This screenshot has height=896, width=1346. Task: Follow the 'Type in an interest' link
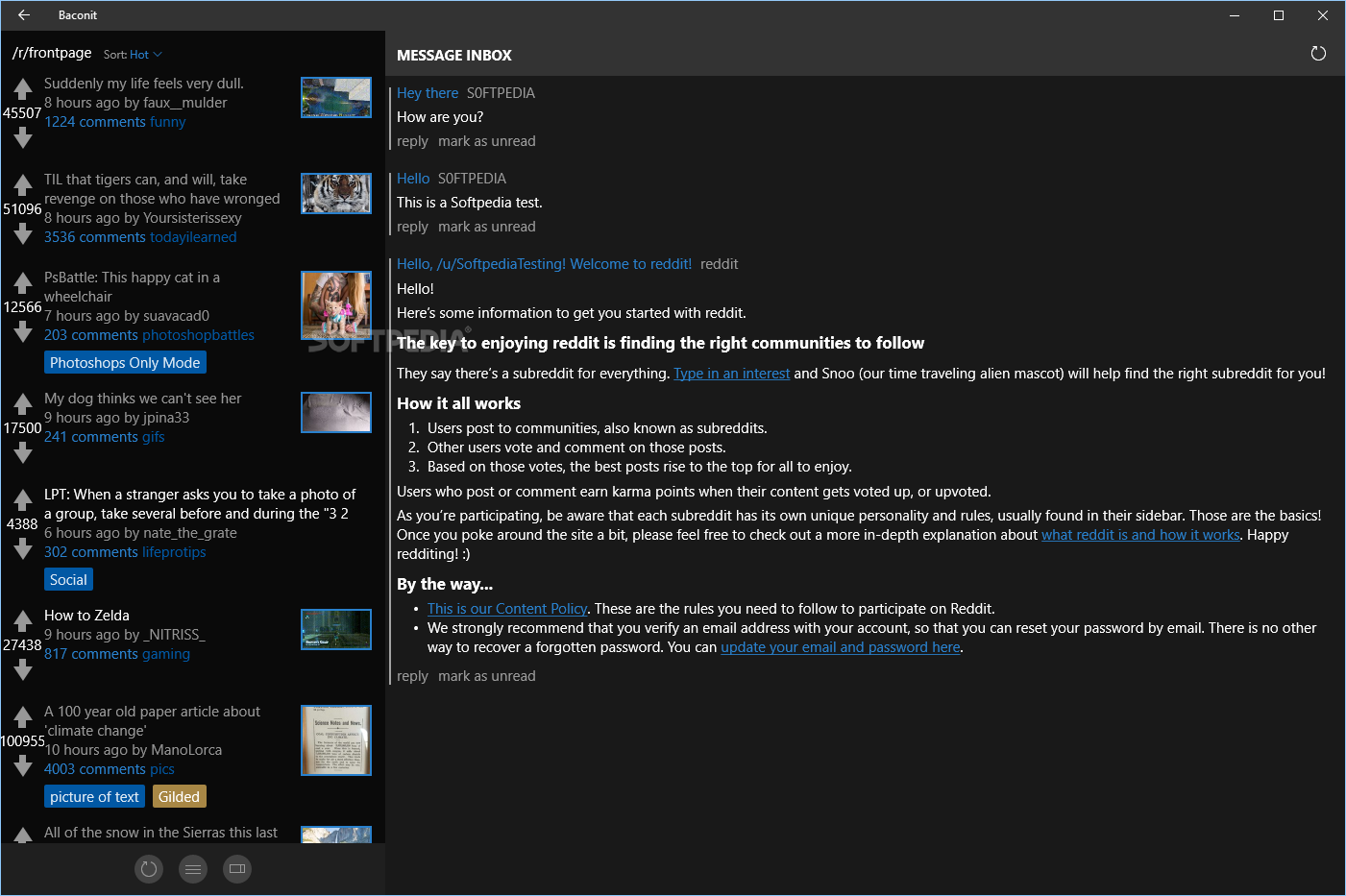[732, 374]
